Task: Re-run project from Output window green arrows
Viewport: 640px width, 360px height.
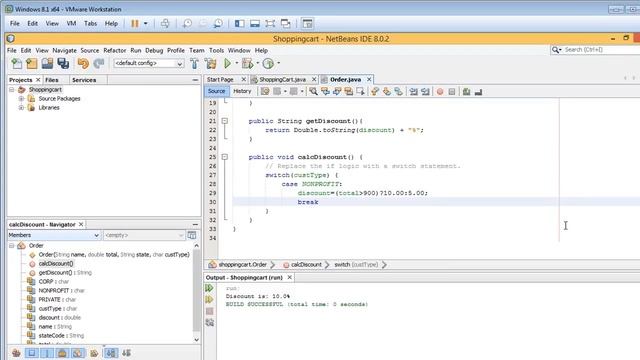Action: point(209,288)
